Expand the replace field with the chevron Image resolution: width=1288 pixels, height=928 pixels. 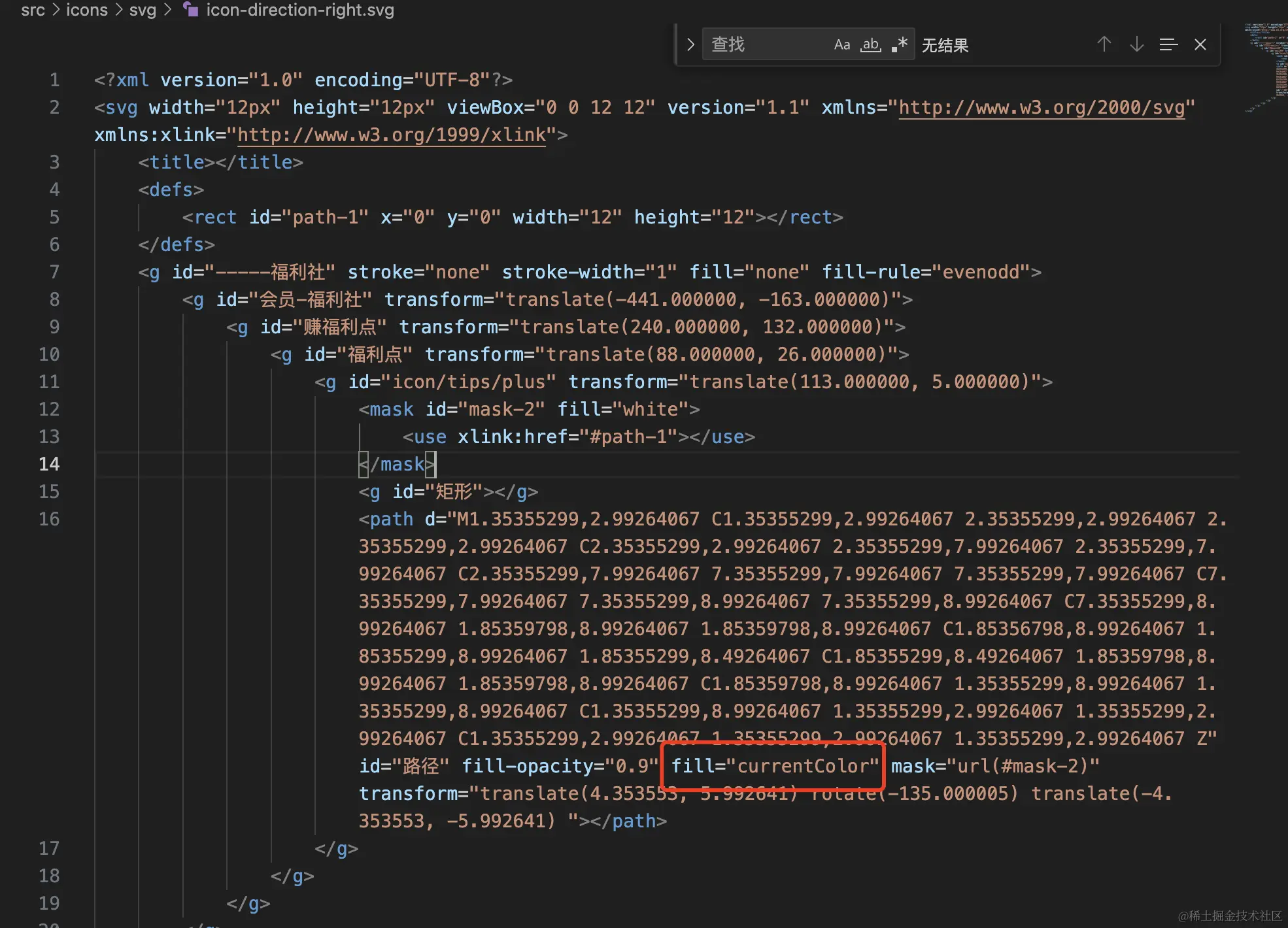[690, 44]
